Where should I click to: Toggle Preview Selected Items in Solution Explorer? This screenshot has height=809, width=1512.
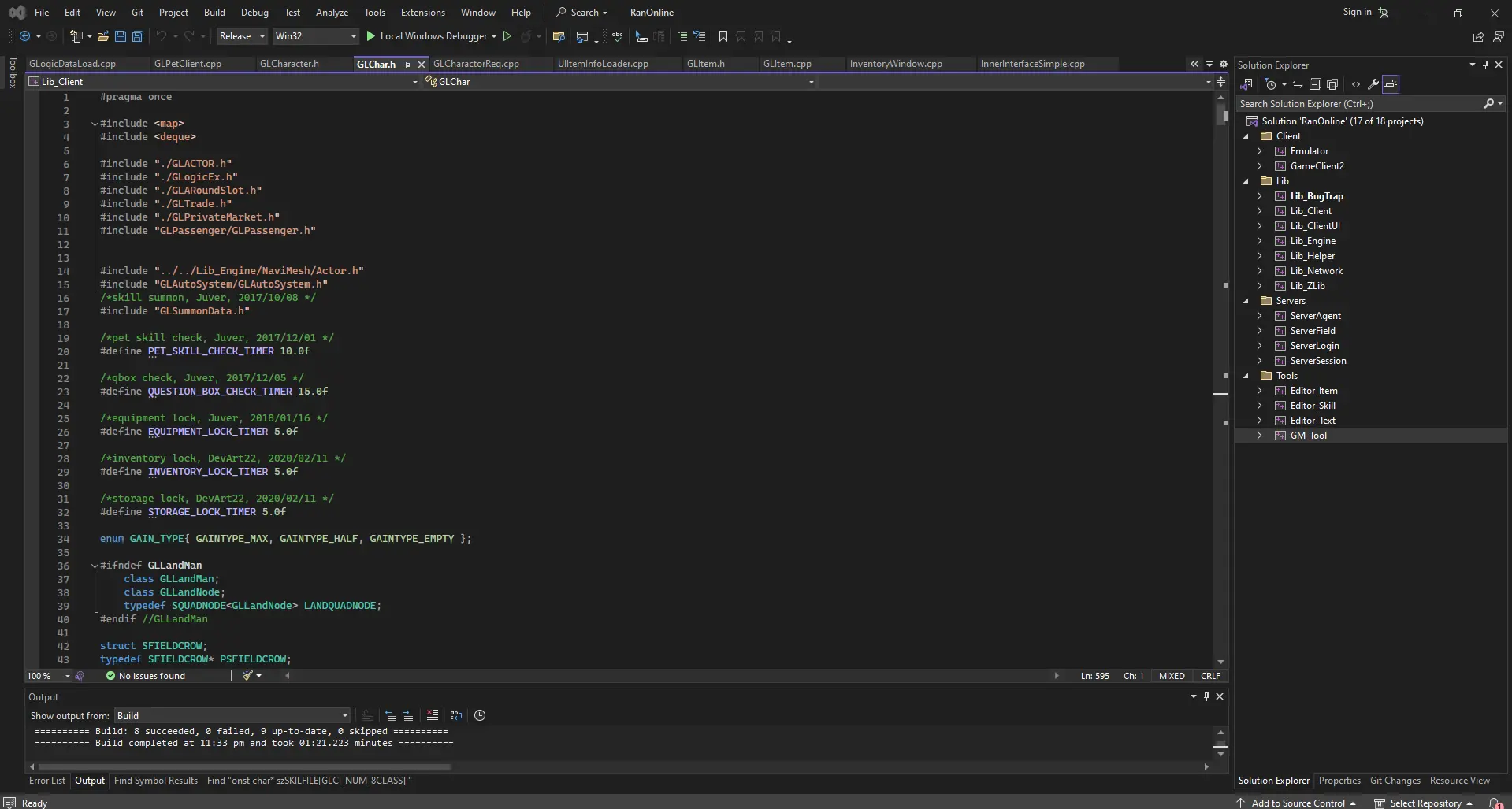[x=1391, y=84]
